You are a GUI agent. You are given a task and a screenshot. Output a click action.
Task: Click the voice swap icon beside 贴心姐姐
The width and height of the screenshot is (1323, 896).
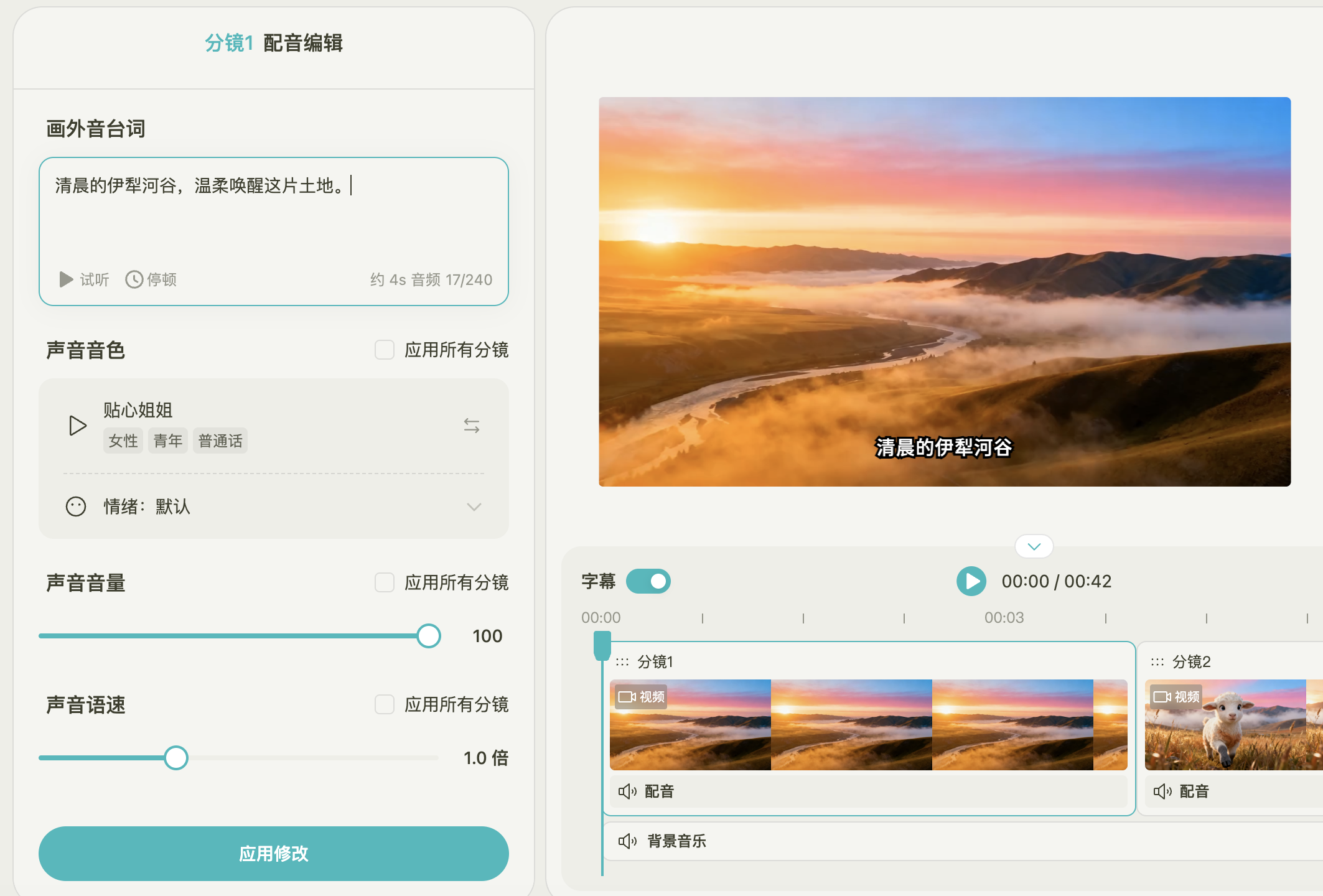[471, 426]
